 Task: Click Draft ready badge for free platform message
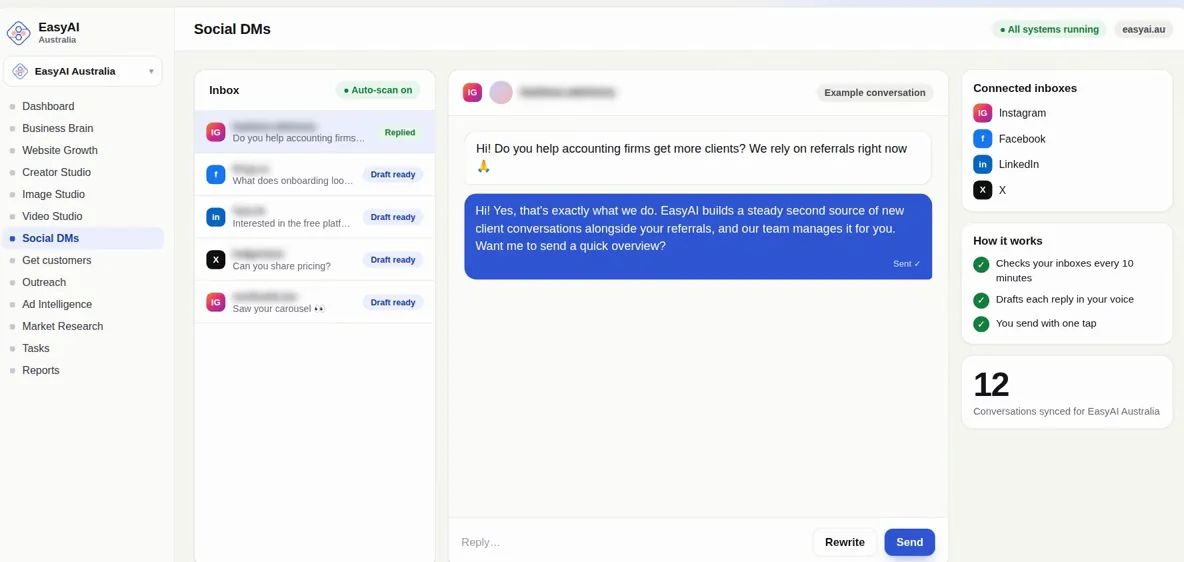pos(393,217)
